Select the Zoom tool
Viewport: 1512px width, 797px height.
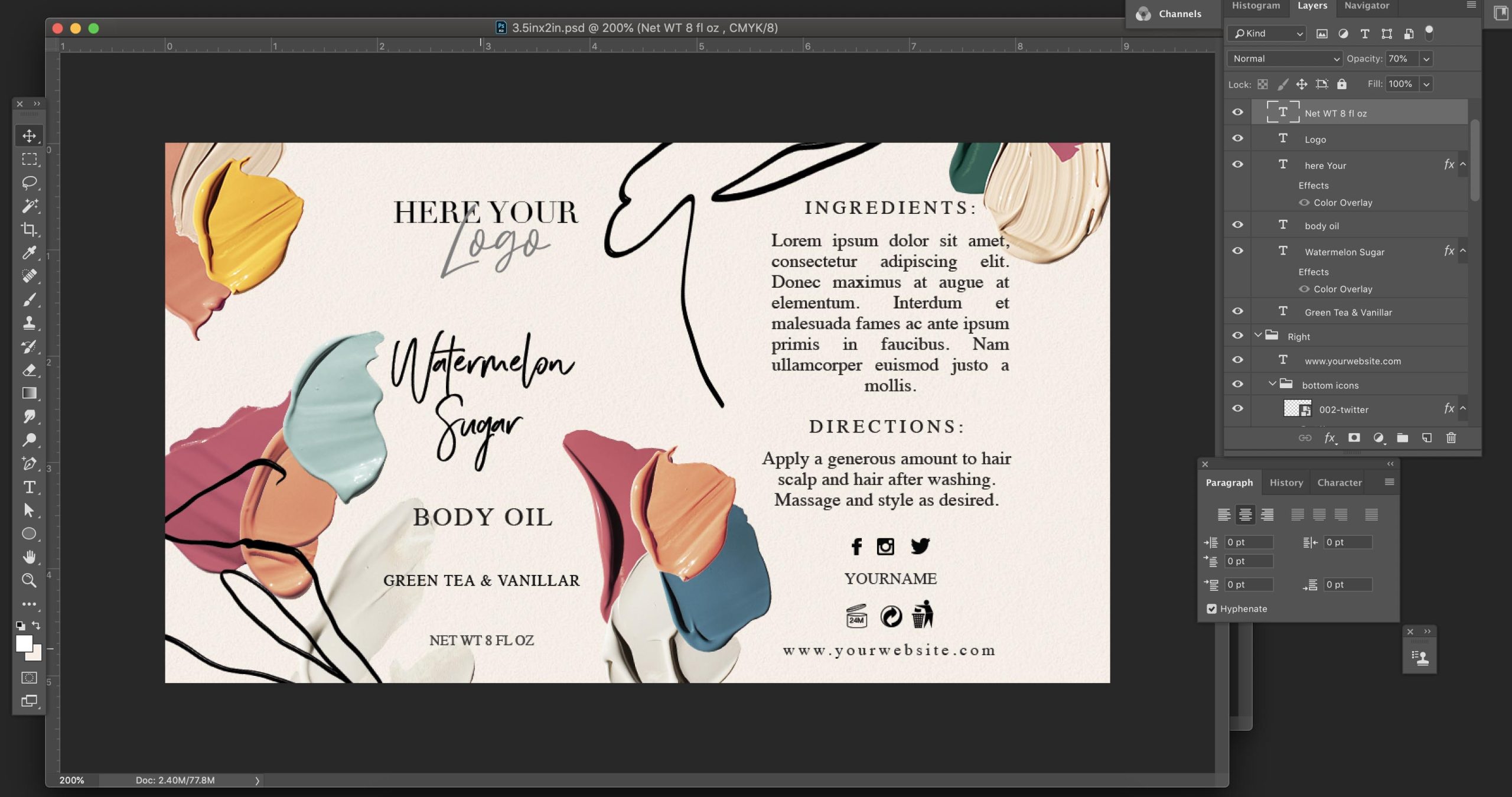pyautogui.click(x=28, y=580)
